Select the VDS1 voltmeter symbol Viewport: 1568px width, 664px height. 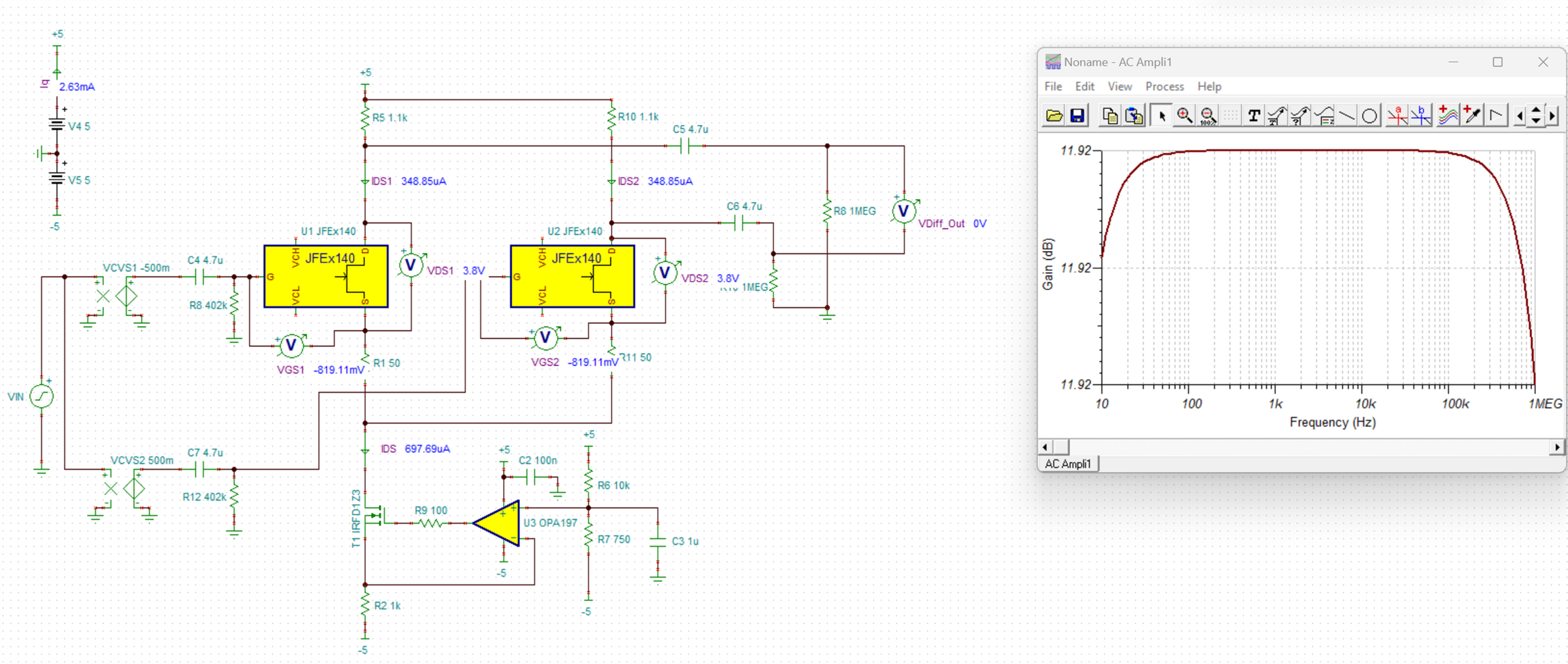(x=411, y=265)
